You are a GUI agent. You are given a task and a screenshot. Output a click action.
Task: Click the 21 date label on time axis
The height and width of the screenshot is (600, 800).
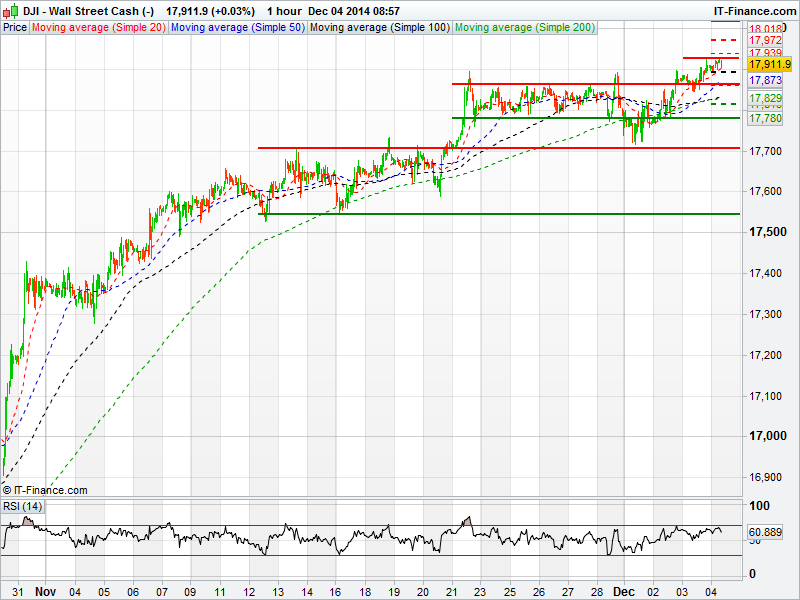[x=452, y=592]
